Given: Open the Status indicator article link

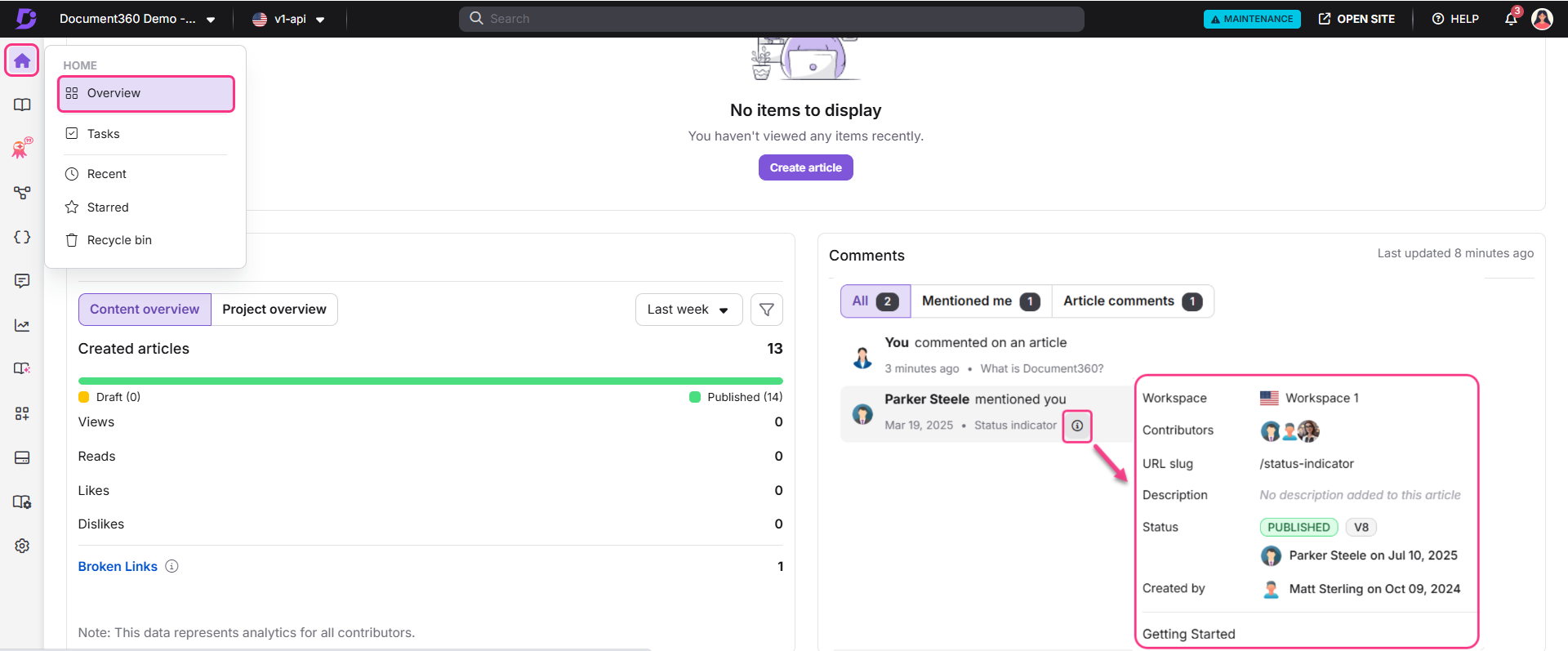Looking at the screenshot, I should (x=1015, y=426).
